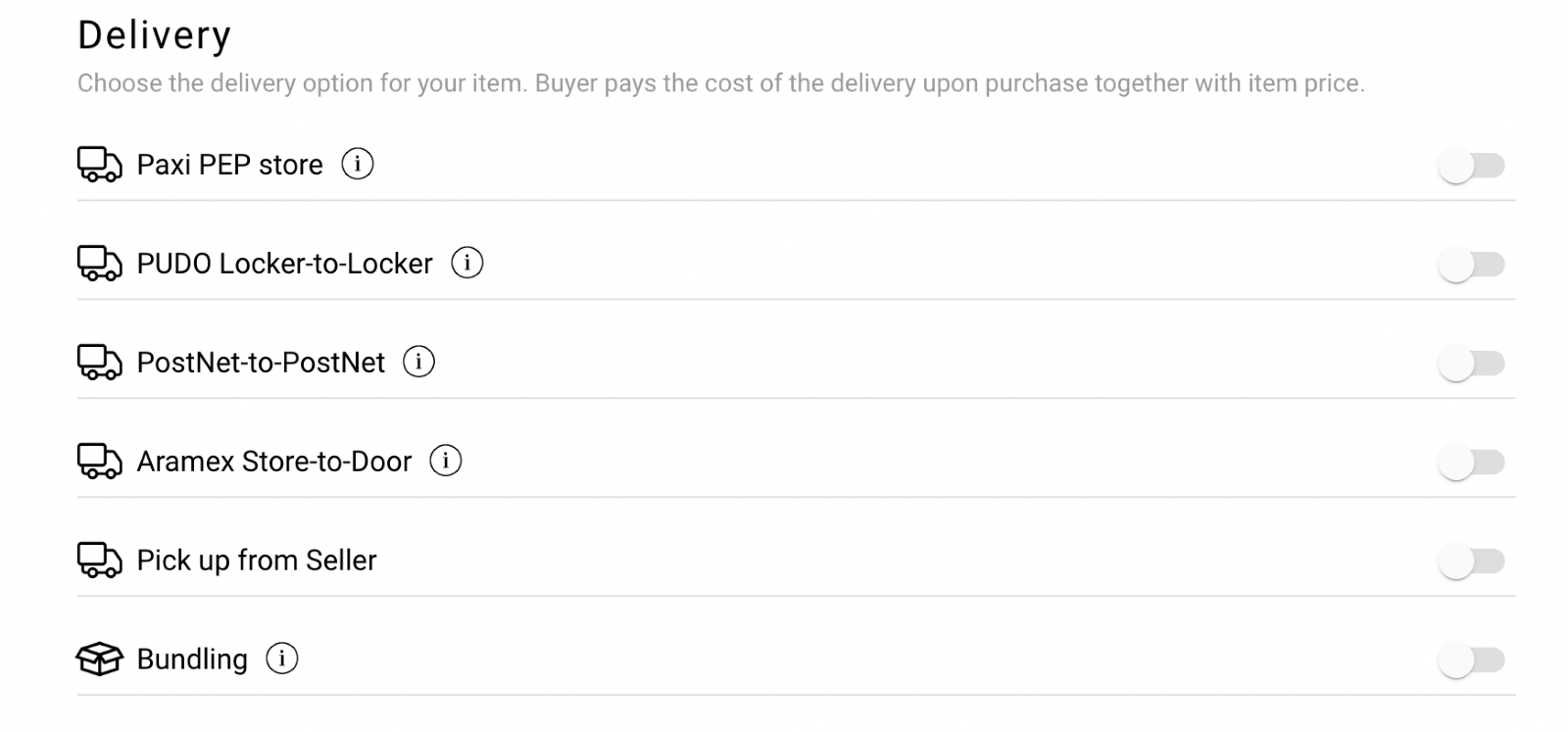Image resolution: width=1568 pixels, height=732 pixels.
Task: Enable the Bundling toggle
Action: [1471, 660]
